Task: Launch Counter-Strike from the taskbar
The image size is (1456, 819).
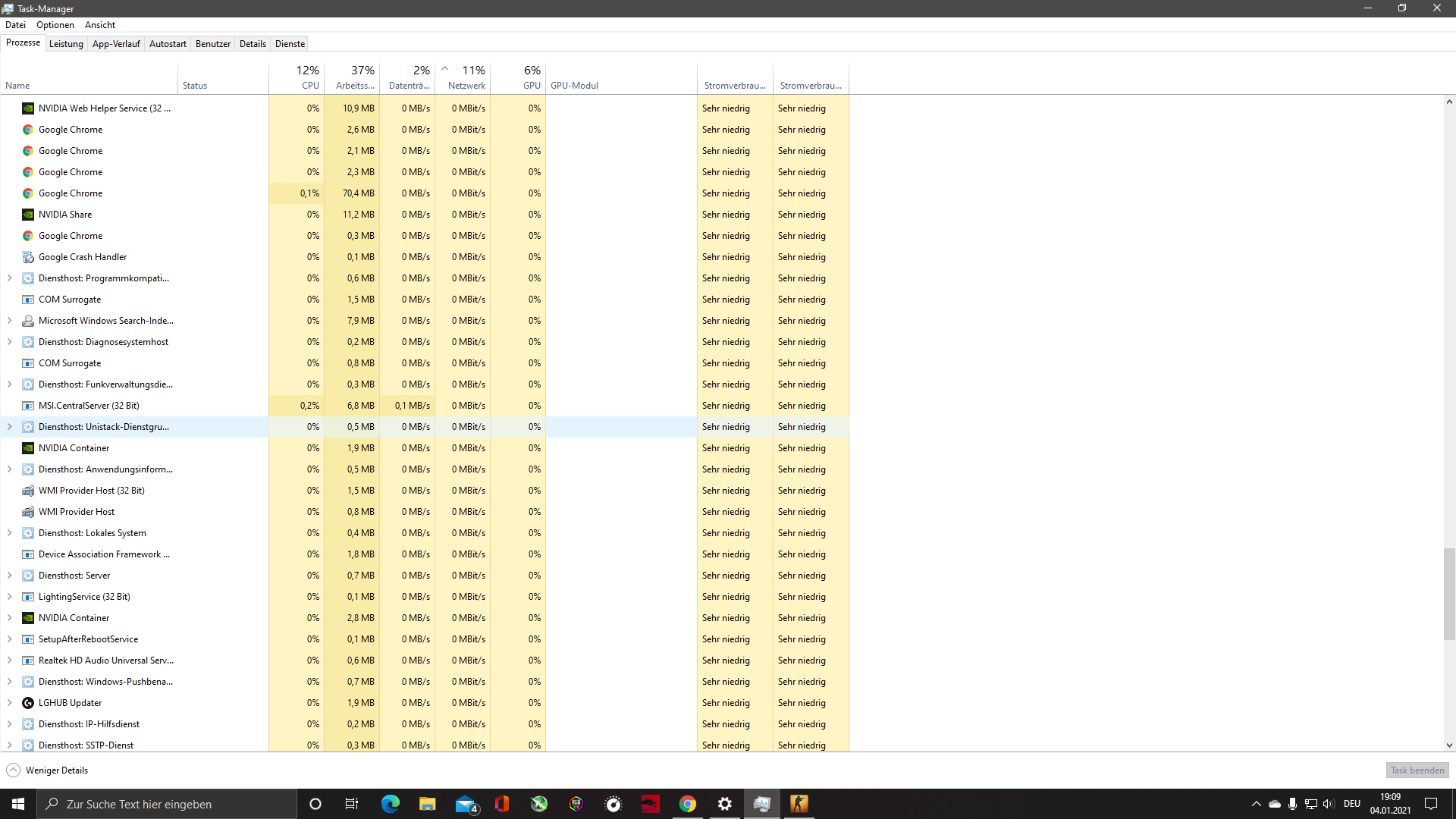Action: coord(798,804)
